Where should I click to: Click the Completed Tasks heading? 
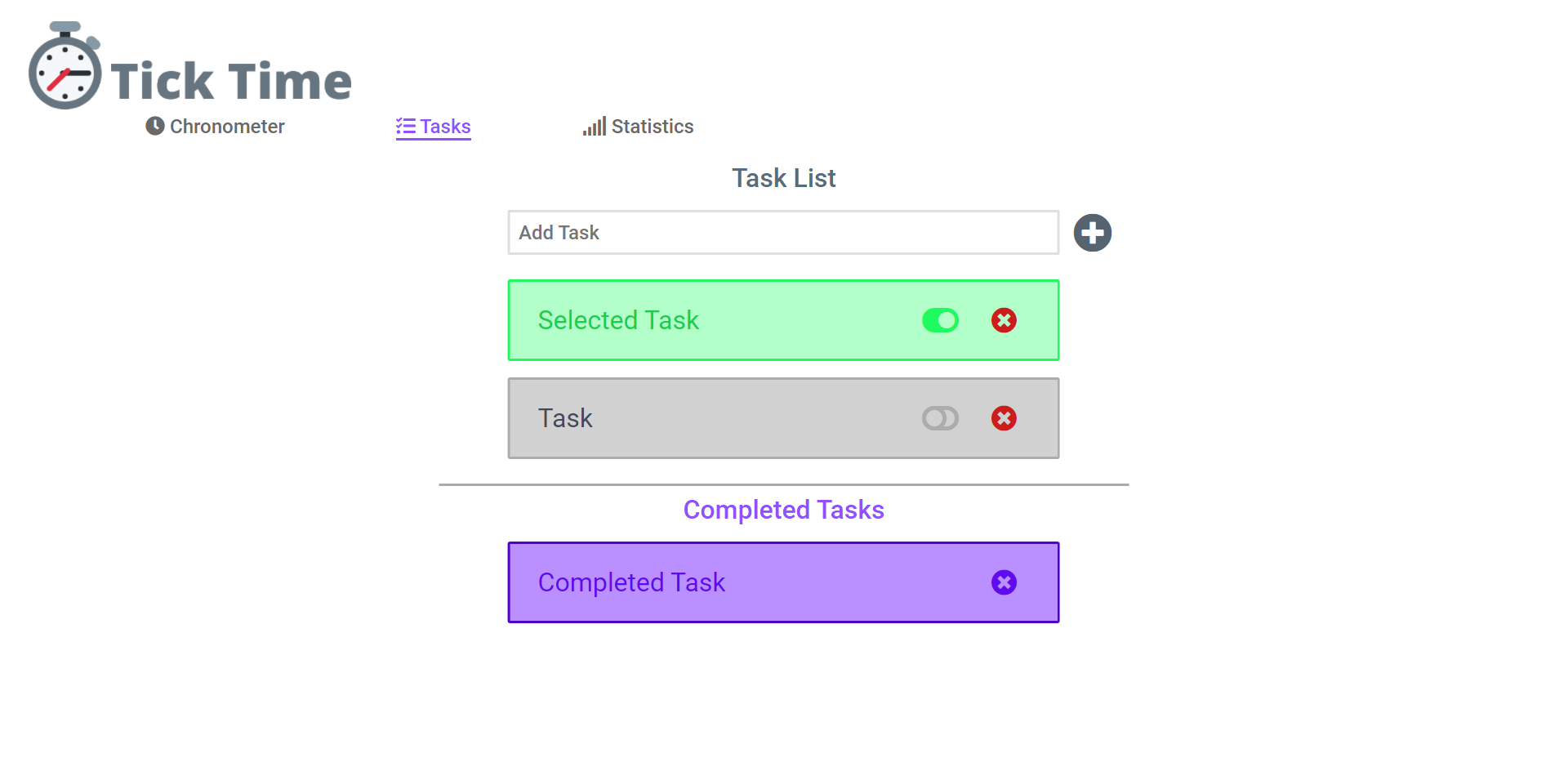(783, 509)
